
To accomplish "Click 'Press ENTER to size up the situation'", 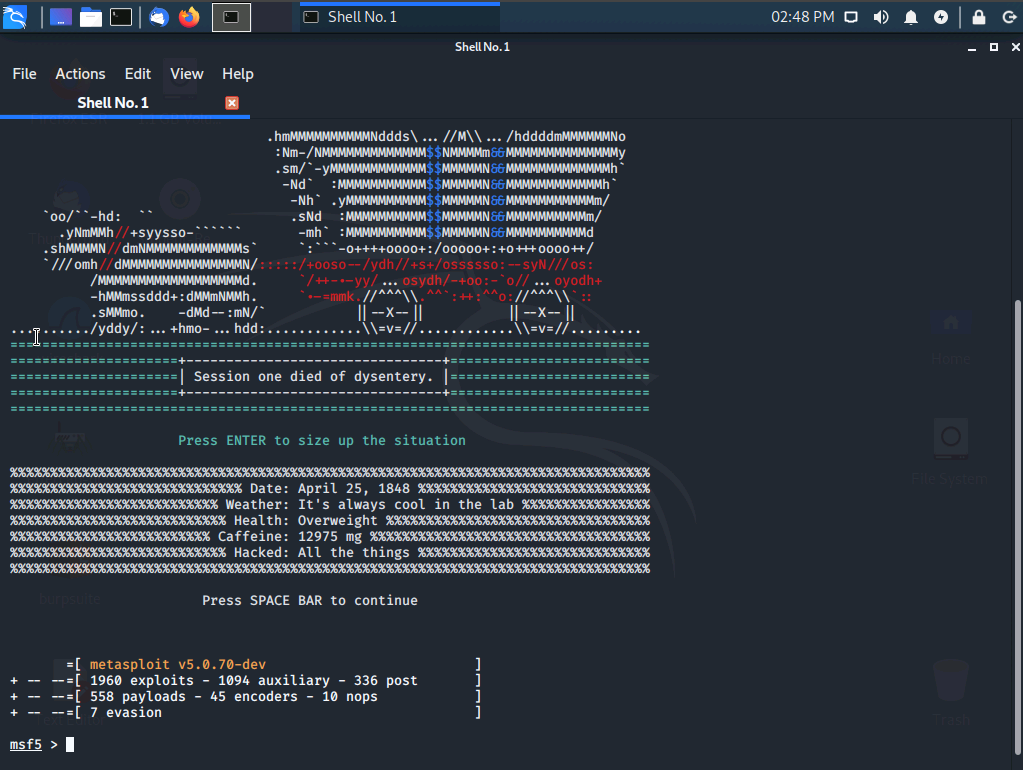I will tap(322, 440).
